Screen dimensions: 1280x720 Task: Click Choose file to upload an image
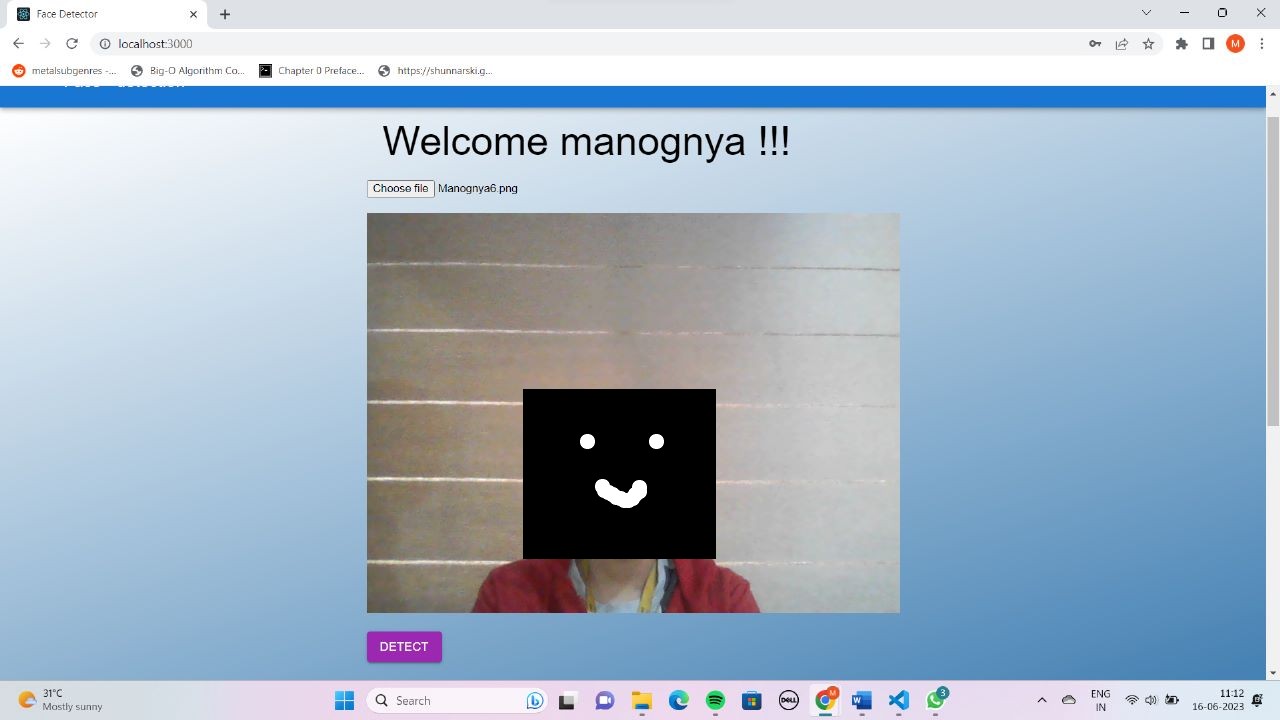pyautogui.click(x=399, y=188)
